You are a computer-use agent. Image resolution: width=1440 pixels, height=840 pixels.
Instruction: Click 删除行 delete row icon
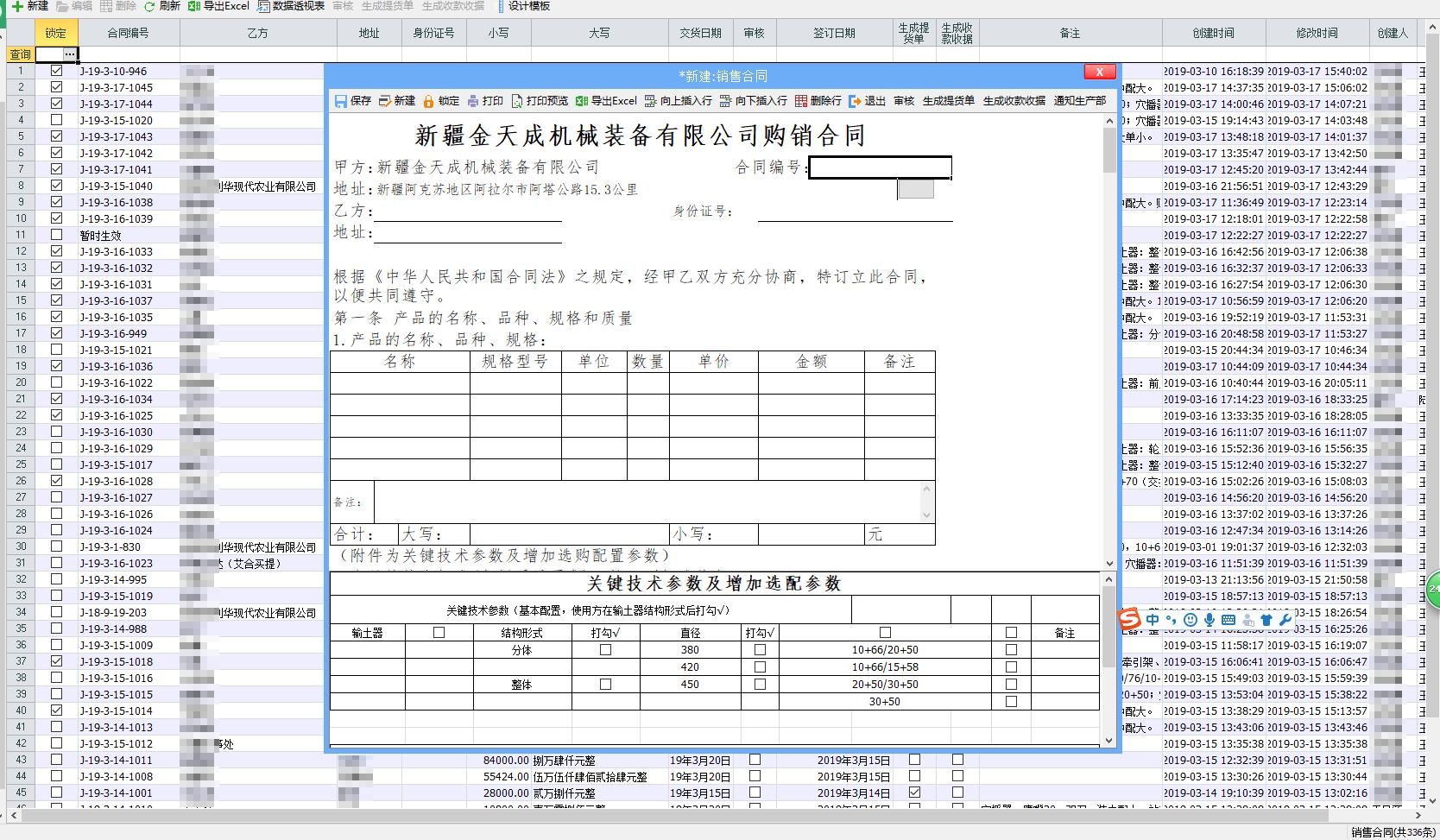click(801, 101)
